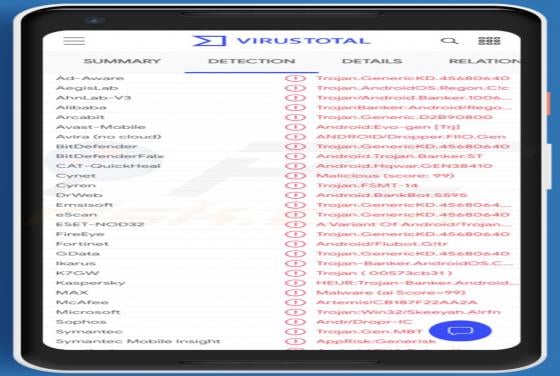560x376 pixels.
Task: Click the alert icon in AhnLab-V3 row
Action: click(x=295, y=97)
